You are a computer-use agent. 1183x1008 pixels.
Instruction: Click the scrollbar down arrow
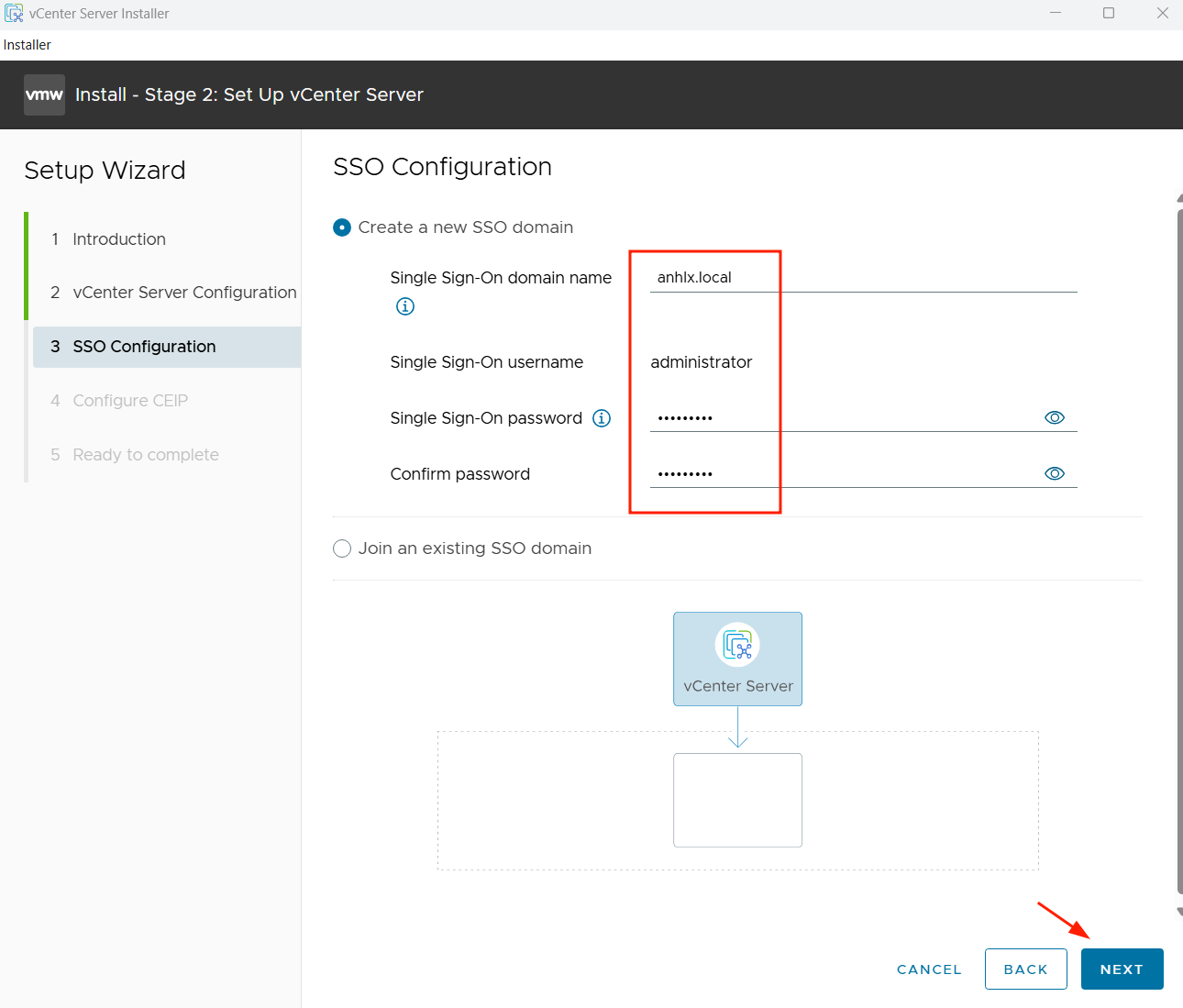tap(1179, 912)
